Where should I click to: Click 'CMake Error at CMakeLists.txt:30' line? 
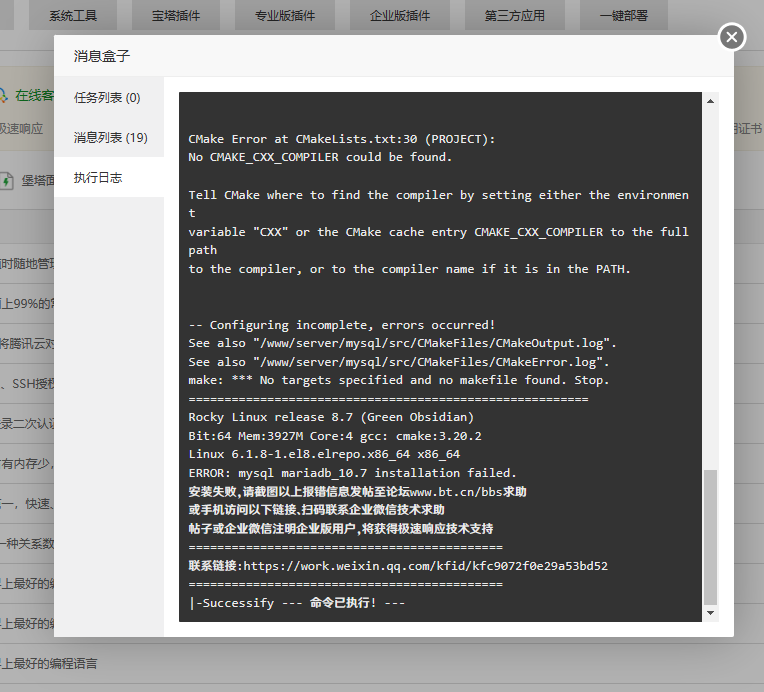click(342, 139)
